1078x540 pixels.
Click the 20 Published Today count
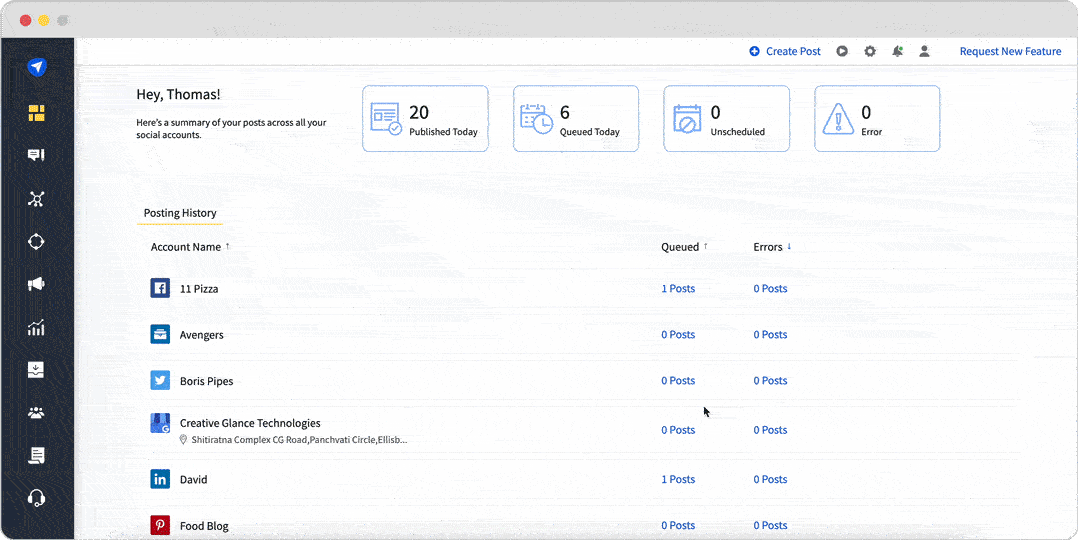coord(419,113)
